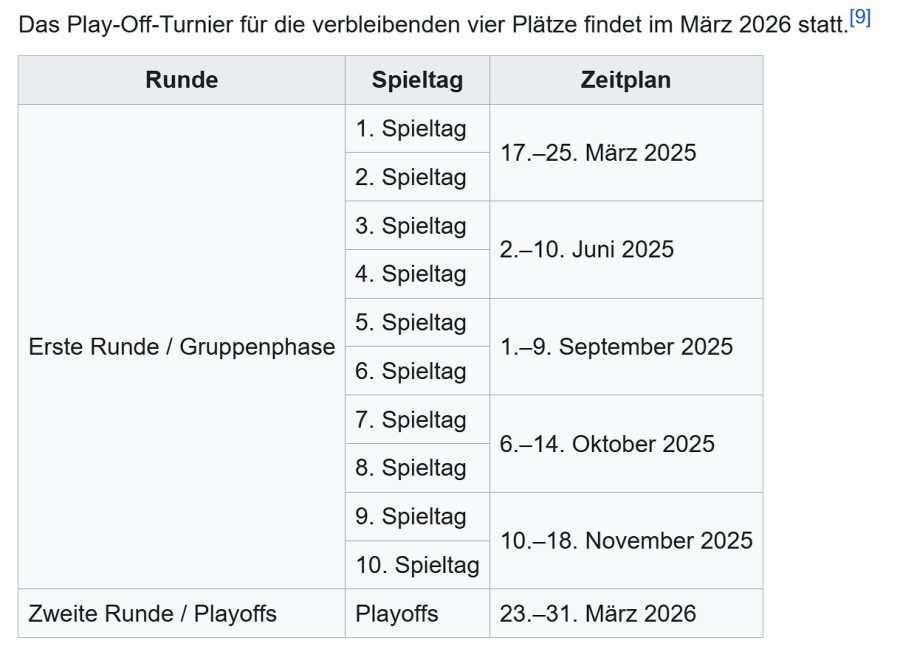
Task: Select the 8. Spieltag cell
Action: [x=411, y=468]
